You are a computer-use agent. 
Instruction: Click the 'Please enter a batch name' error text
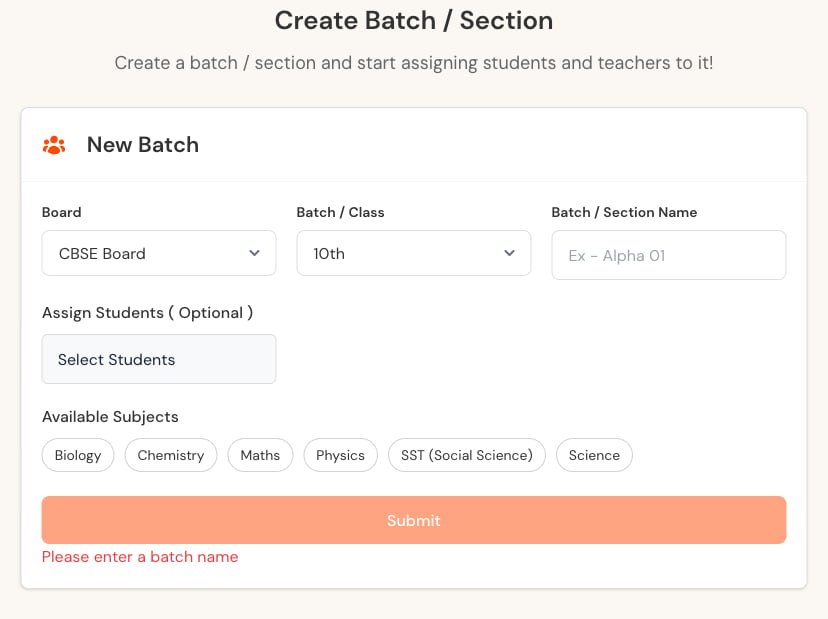[140, 557]
